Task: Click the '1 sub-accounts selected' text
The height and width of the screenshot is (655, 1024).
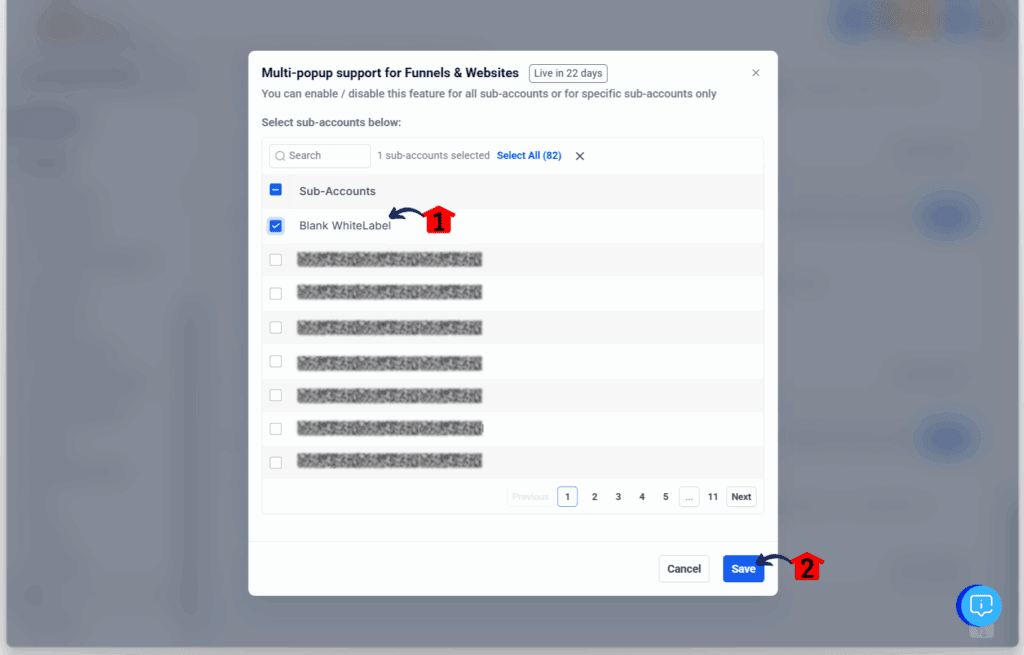Action: [x=434, y=155]
